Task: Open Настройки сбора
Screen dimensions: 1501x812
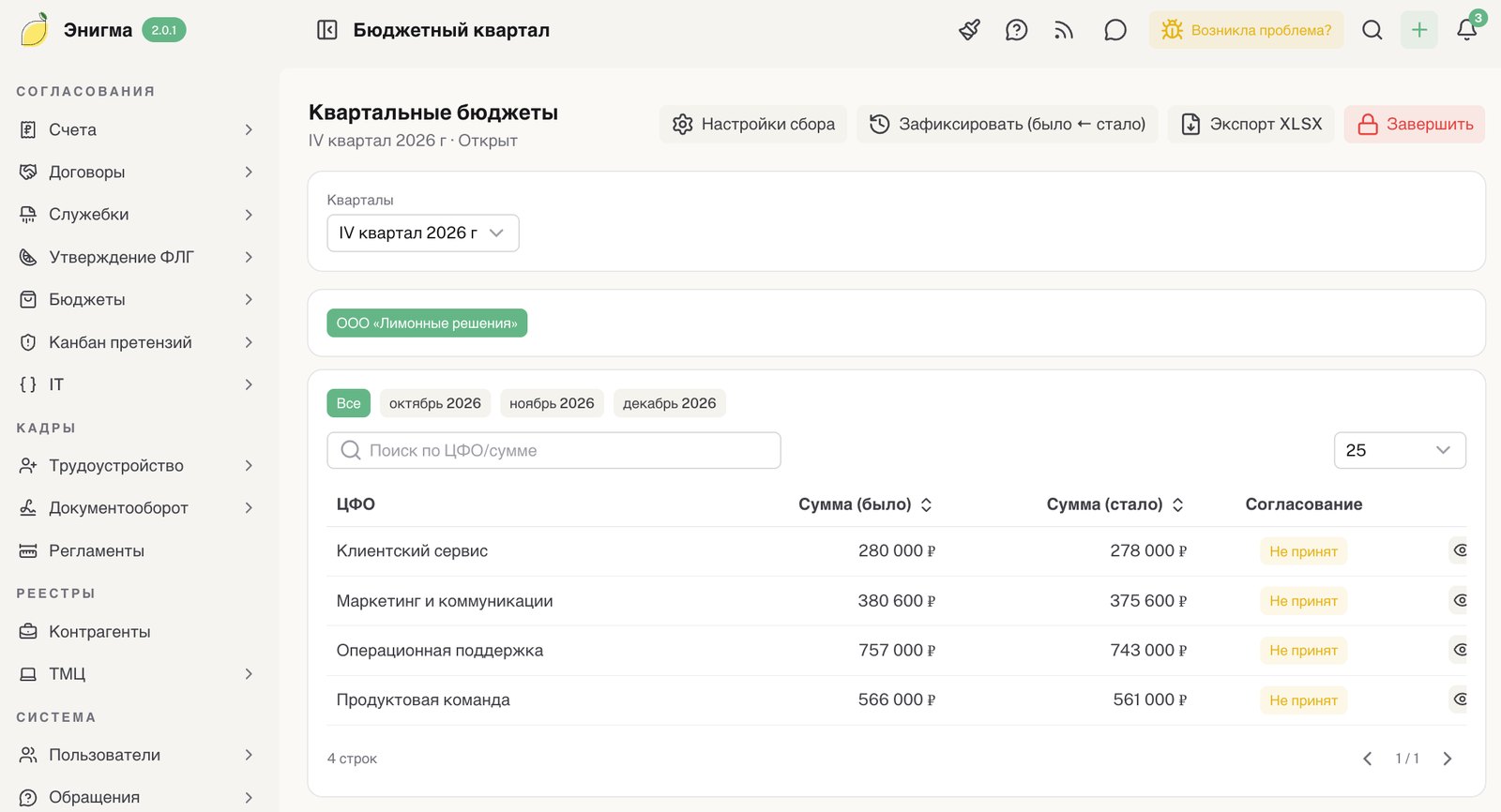Action: 753,124
